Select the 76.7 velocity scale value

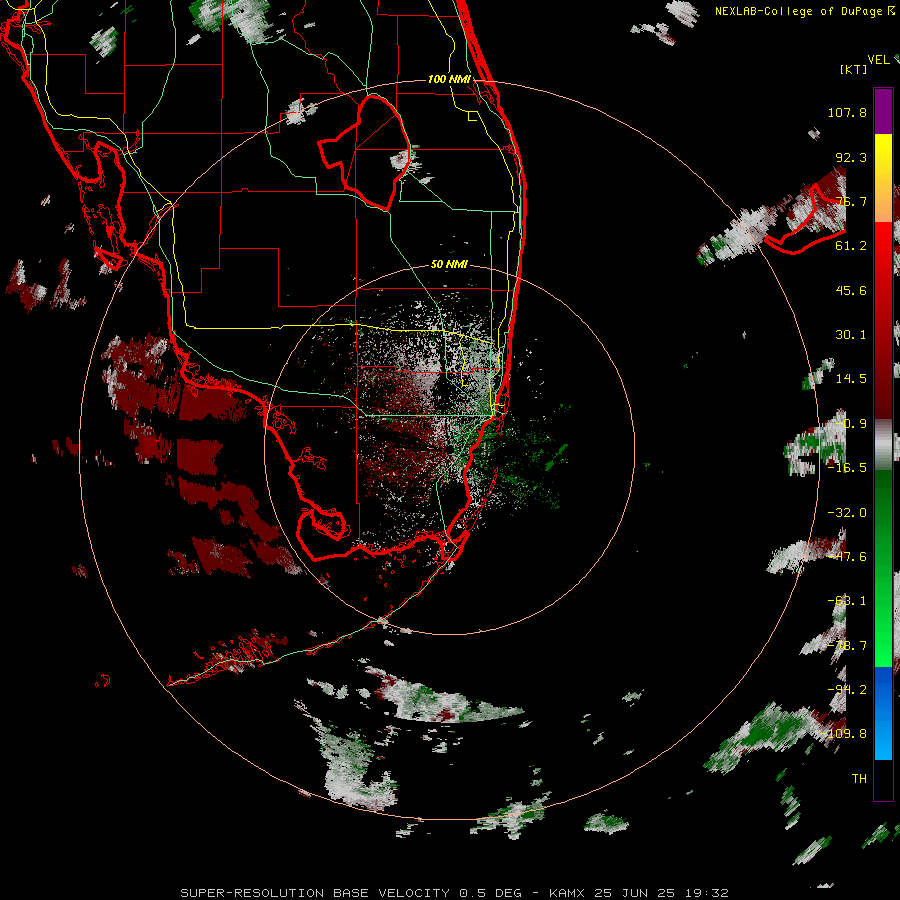(851, 201)
